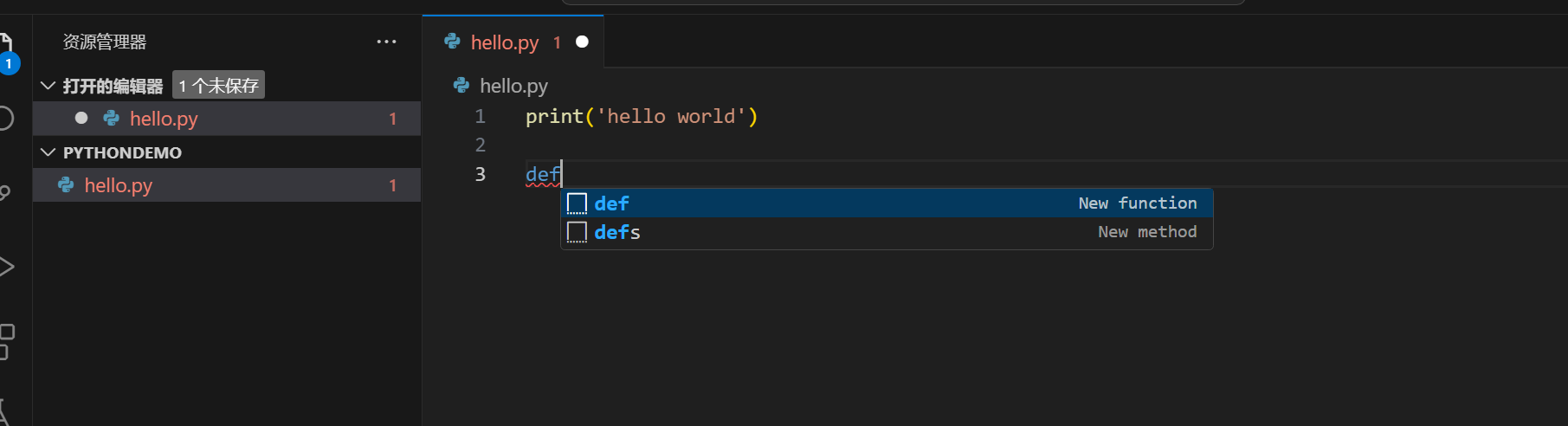
Task: Click unsaved dot on hello.py tab
Action: coord(582,42)
